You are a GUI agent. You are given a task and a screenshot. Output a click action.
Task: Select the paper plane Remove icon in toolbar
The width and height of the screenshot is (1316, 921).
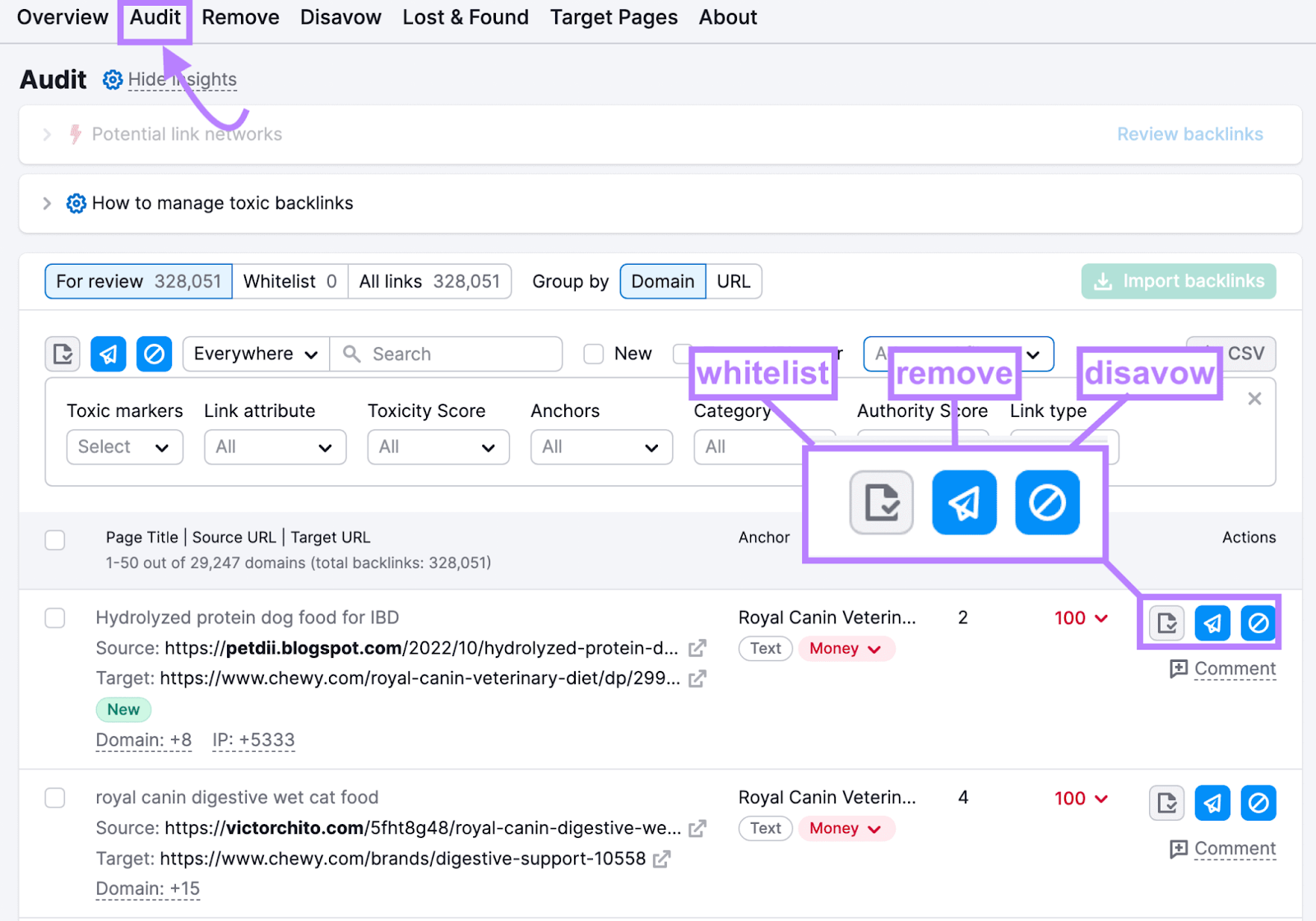click(x=108, y=354)
